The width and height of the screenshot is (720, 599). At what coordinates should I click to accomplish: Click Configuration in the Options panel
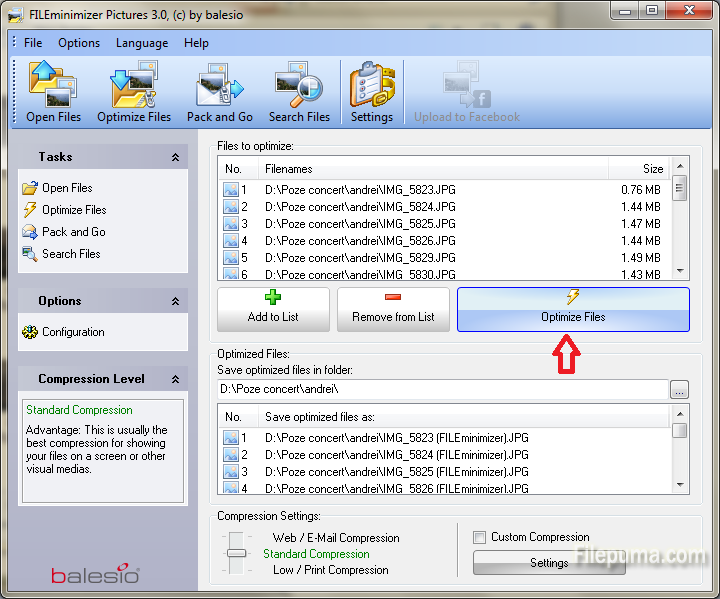(x=73, y=332)
